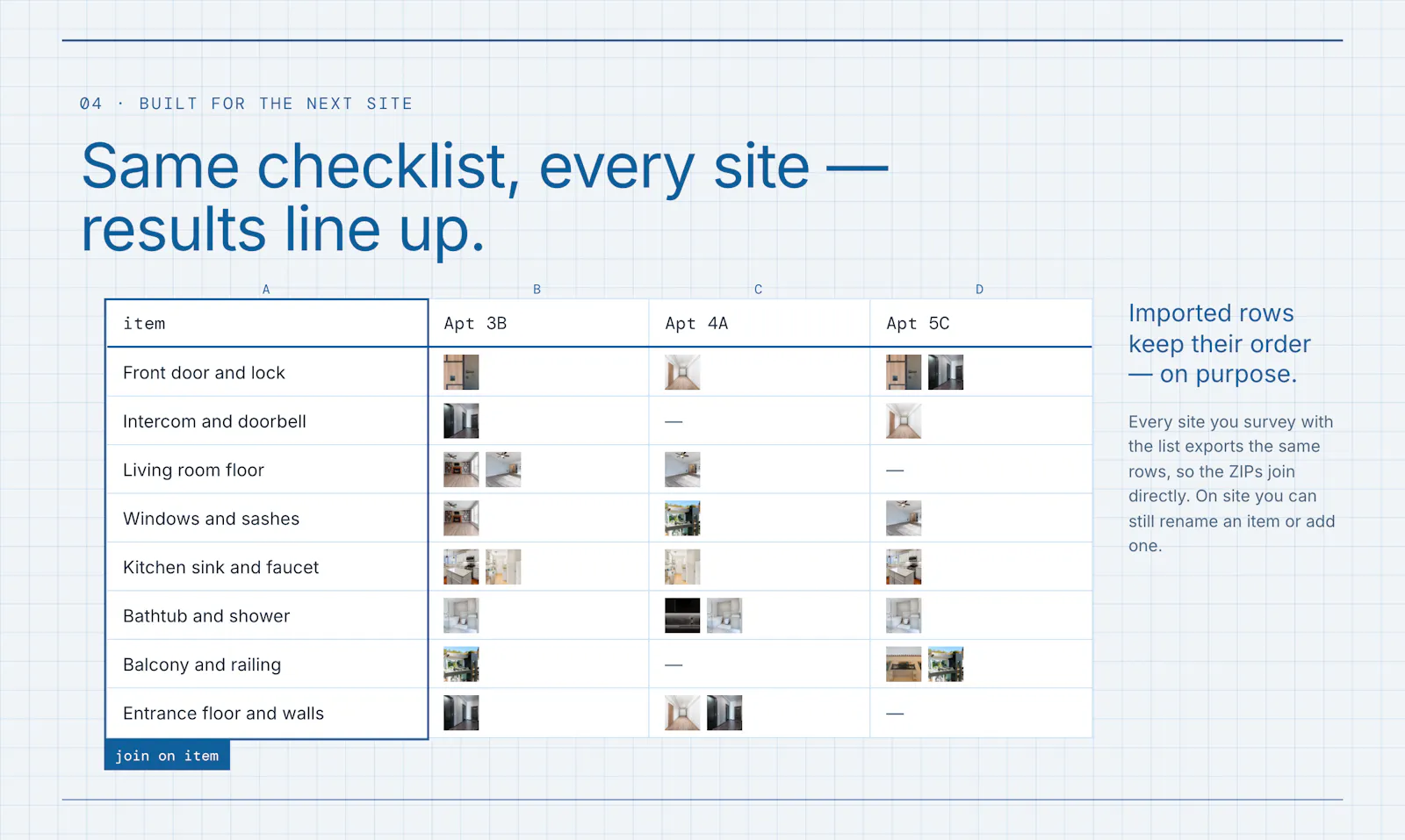Open the Bathtub and shower photo for Apt 5C

pyautogui.click(x=904, y=616)
